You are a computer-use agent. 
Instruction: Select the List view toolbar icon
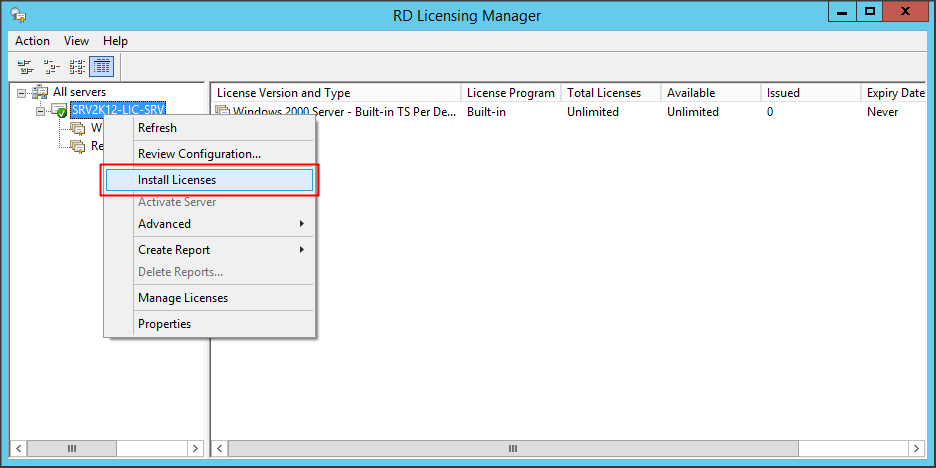(76, 67)
